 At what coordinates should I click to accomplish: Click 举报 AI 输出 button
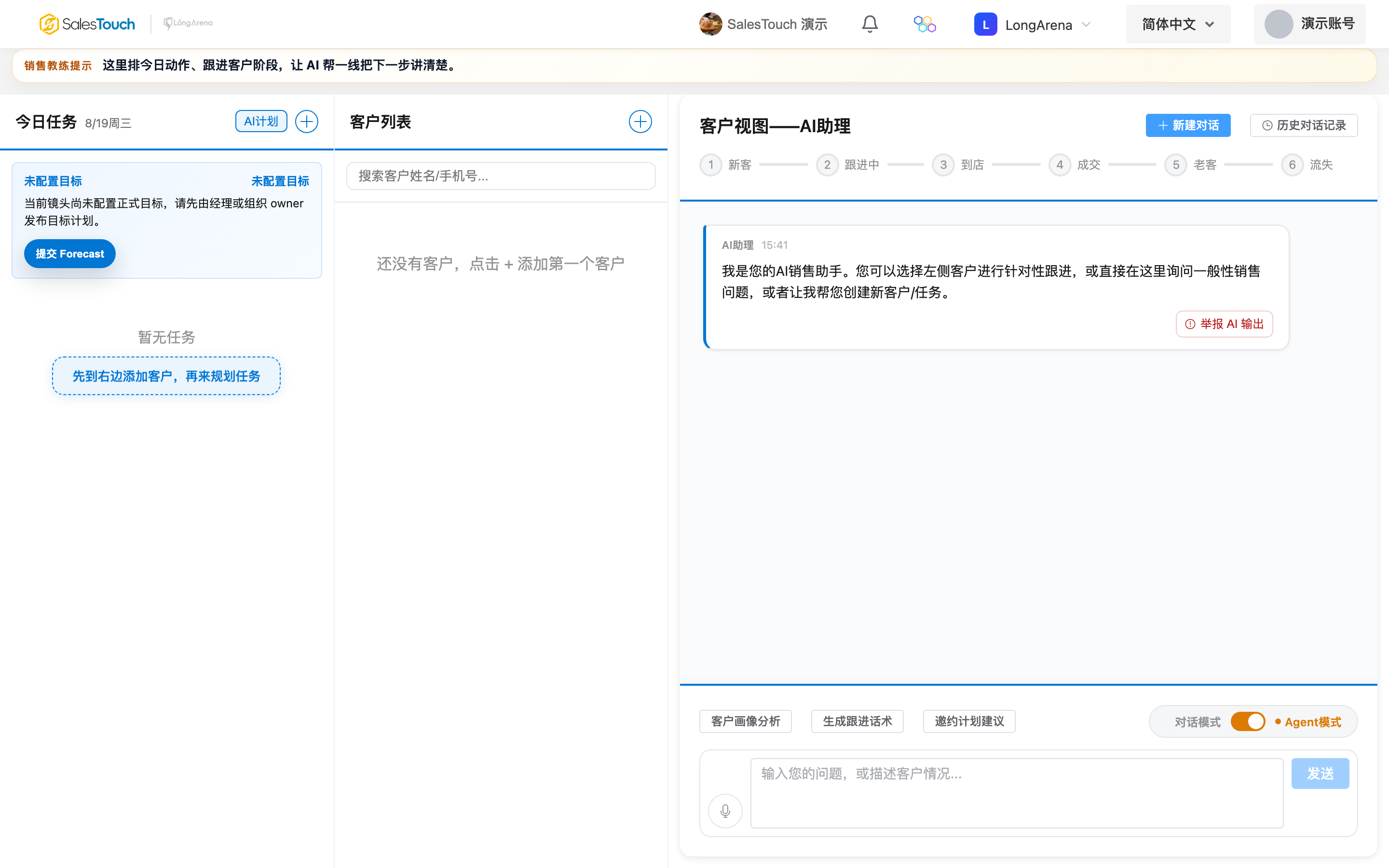1224,324
